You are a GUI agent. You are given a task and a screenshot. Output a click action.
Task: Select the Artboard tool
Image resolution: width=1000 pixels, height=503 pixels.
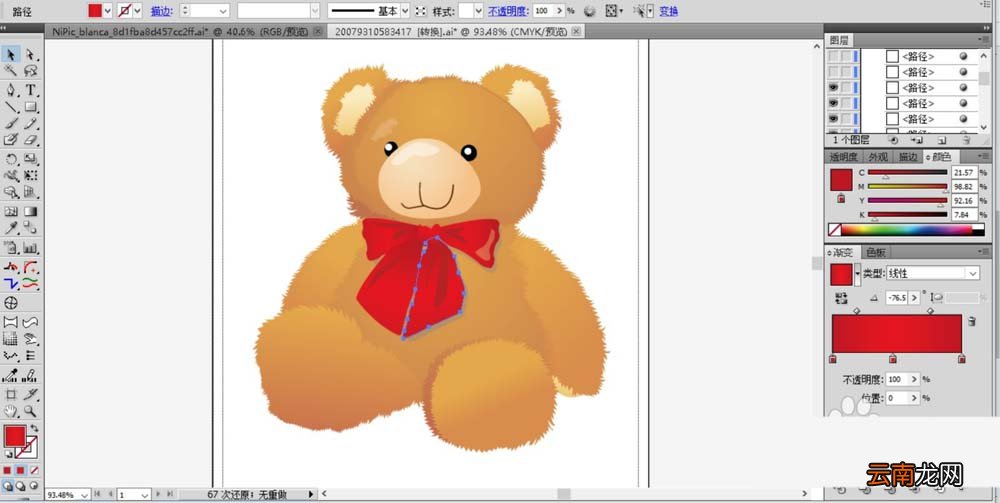pyautogui.click(x=11, y=395)
